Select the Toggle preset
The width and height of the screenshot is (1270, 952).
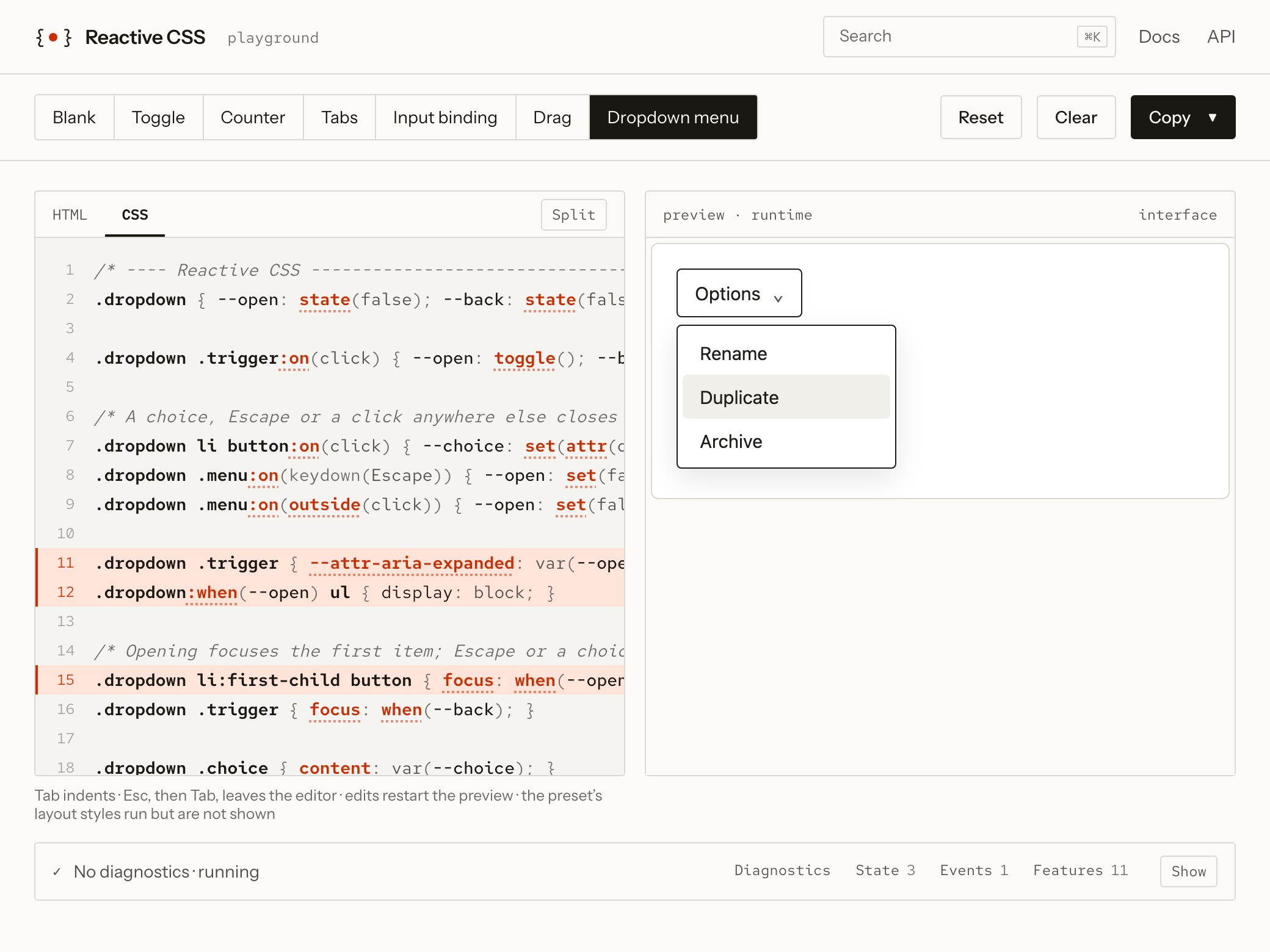click(x=158, y=117)
